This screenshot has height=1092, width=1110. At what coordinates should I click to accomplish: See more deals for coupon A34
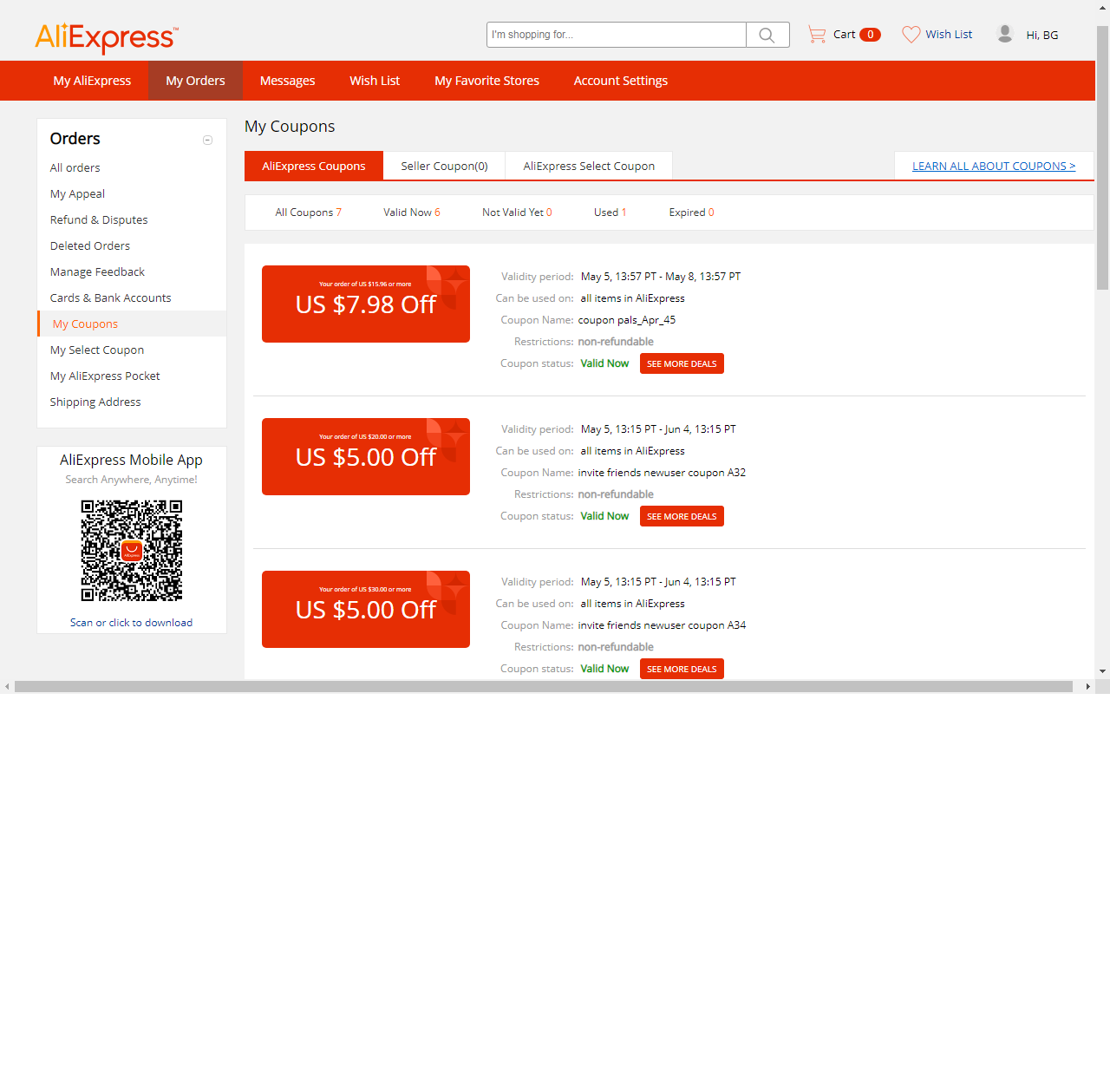click(682, 669)
